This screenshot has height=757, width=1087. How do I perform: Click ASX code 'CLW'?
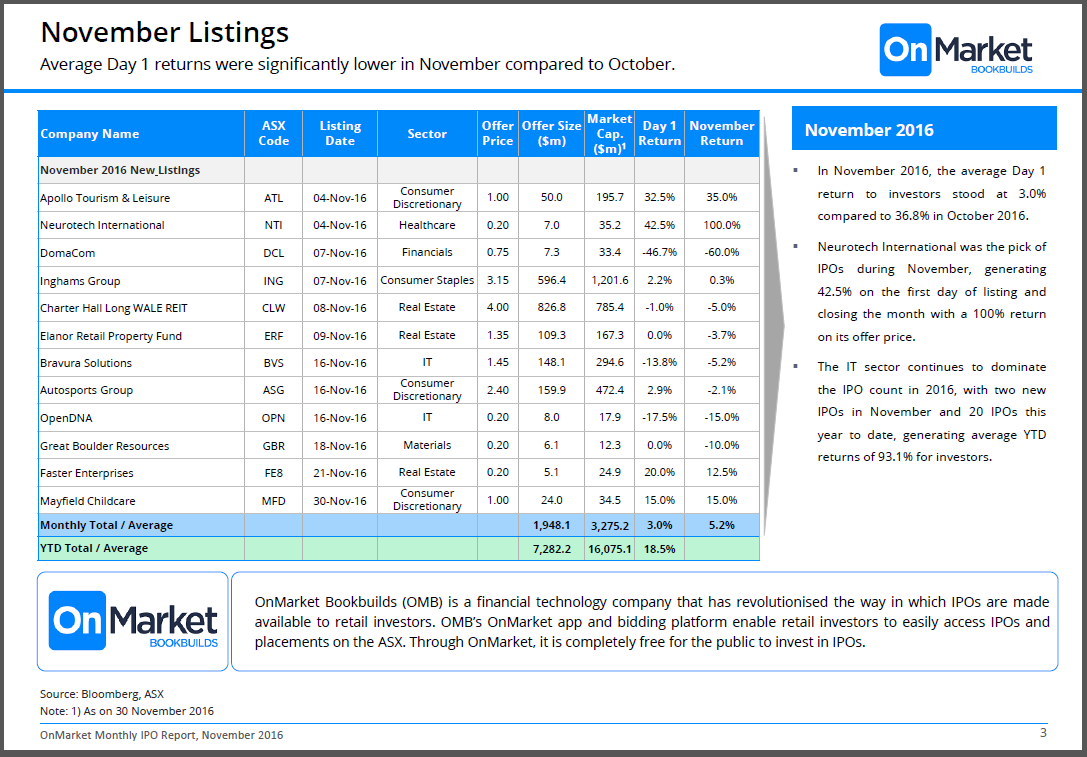[274, 308]
